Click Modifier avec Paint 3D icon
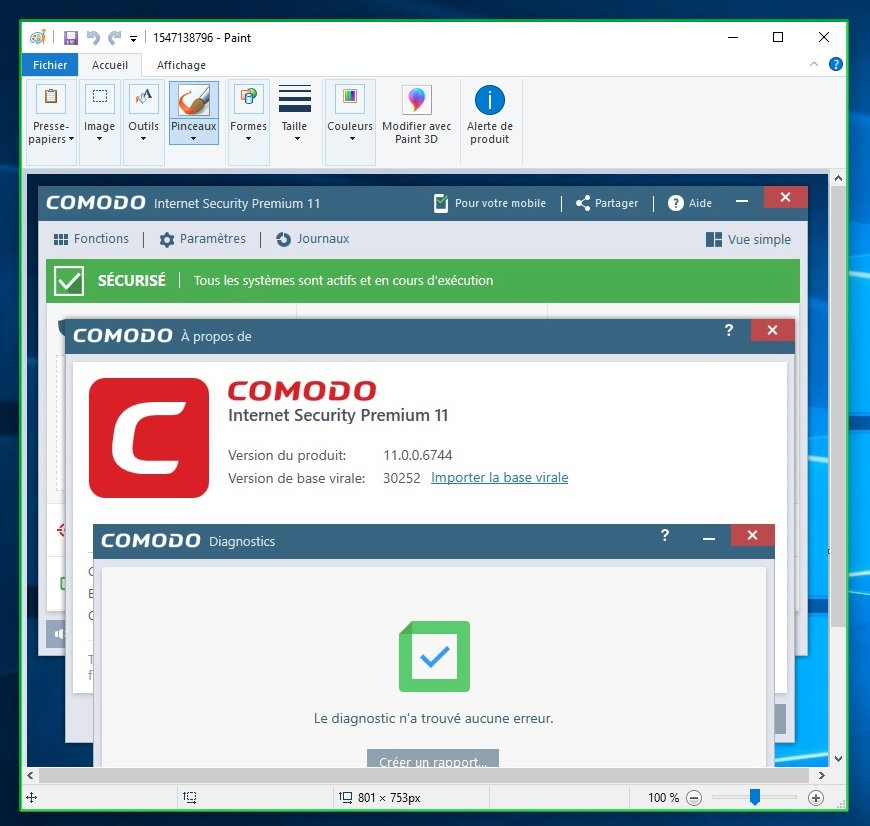870x826 pixels. [x=417, y=100]
